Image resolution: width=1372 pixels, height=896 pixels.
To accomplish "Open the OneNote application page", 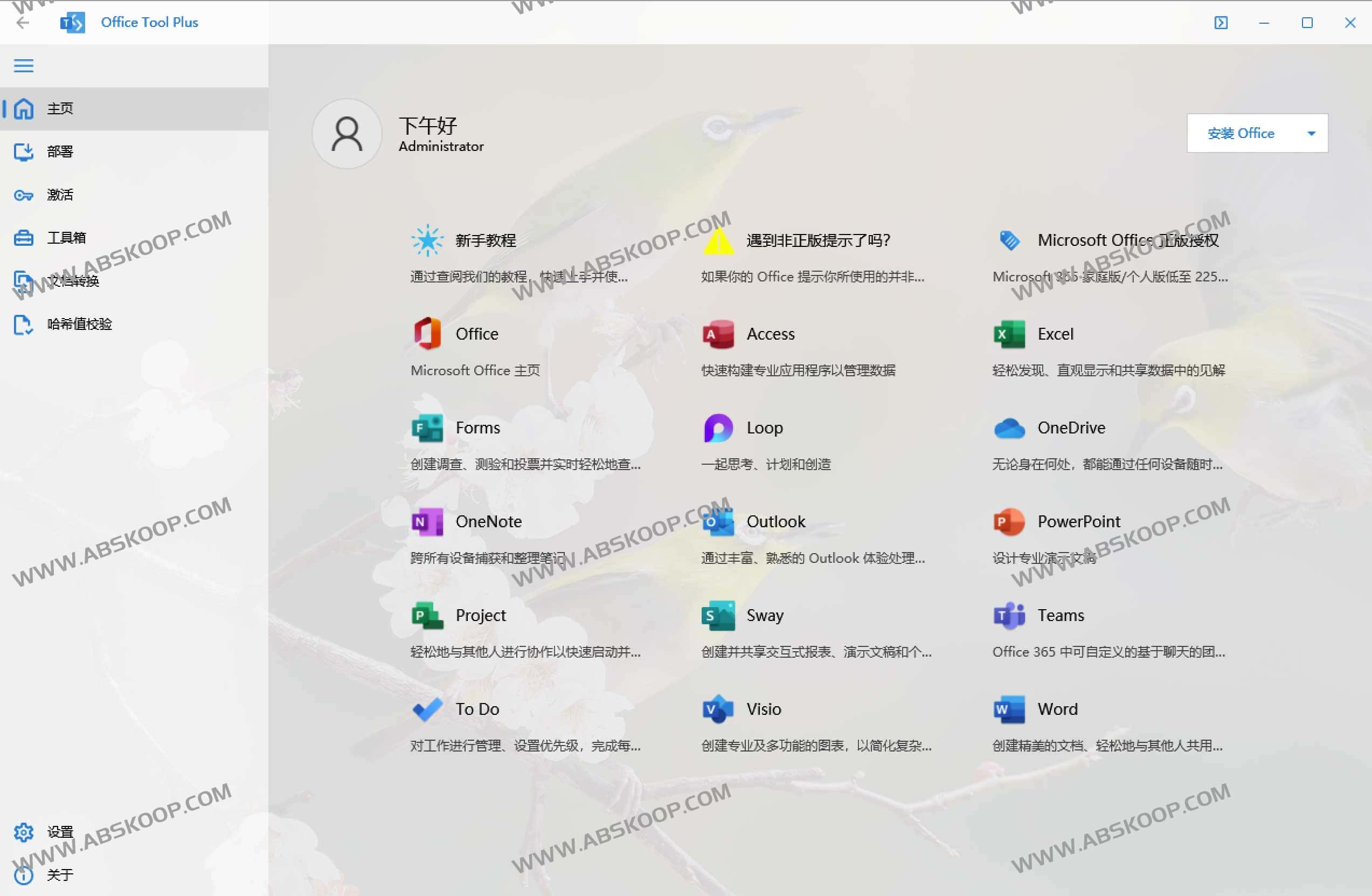I will click(489, 521).
